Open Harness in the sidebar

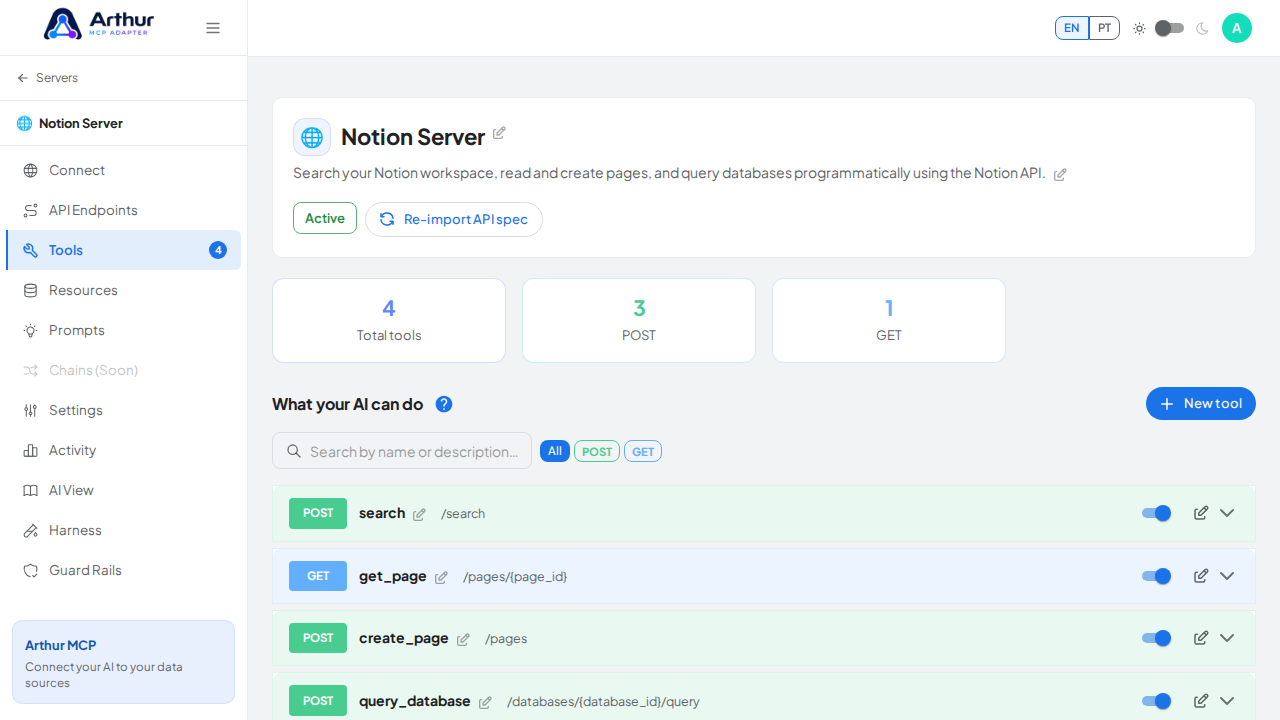[x=124, y=530]
